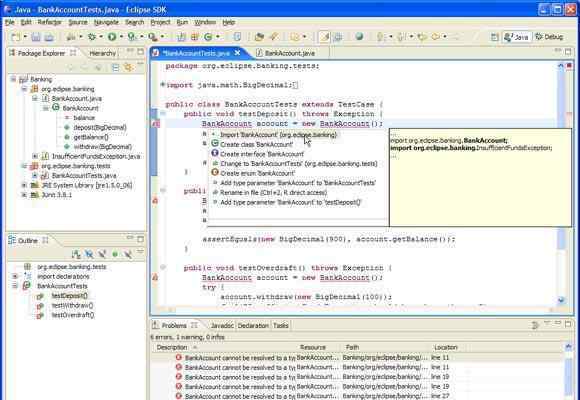Collapse the Banking project node
The height and width of the screenshot is (400, 580).
click(13, 79)
